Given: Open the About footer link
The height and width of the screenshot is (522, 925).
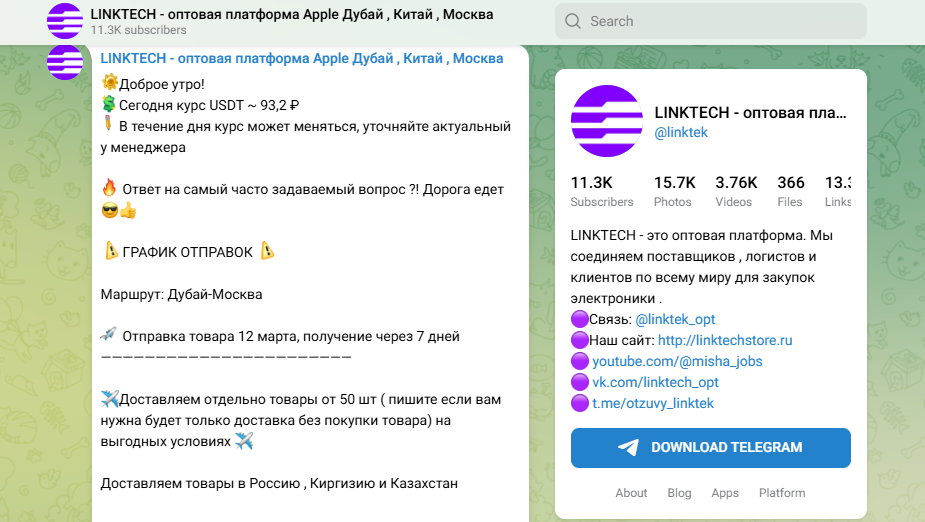Looking at the screenshot, I should [631, 493].
